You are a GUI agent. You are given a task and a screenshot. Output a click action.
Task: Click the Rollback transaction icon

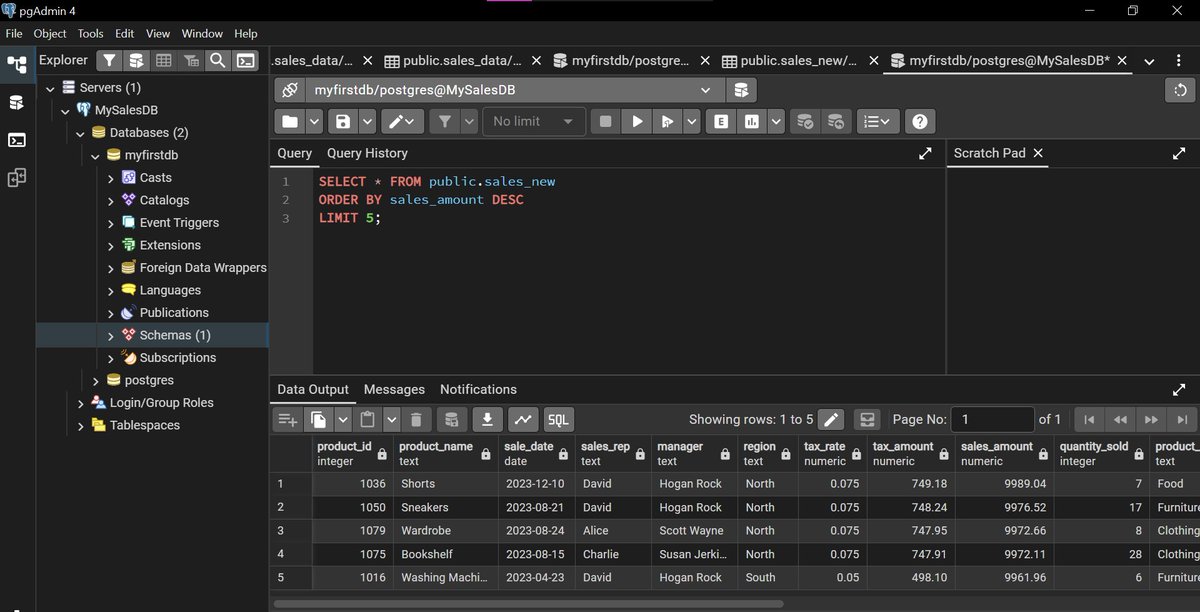point(836,121)
